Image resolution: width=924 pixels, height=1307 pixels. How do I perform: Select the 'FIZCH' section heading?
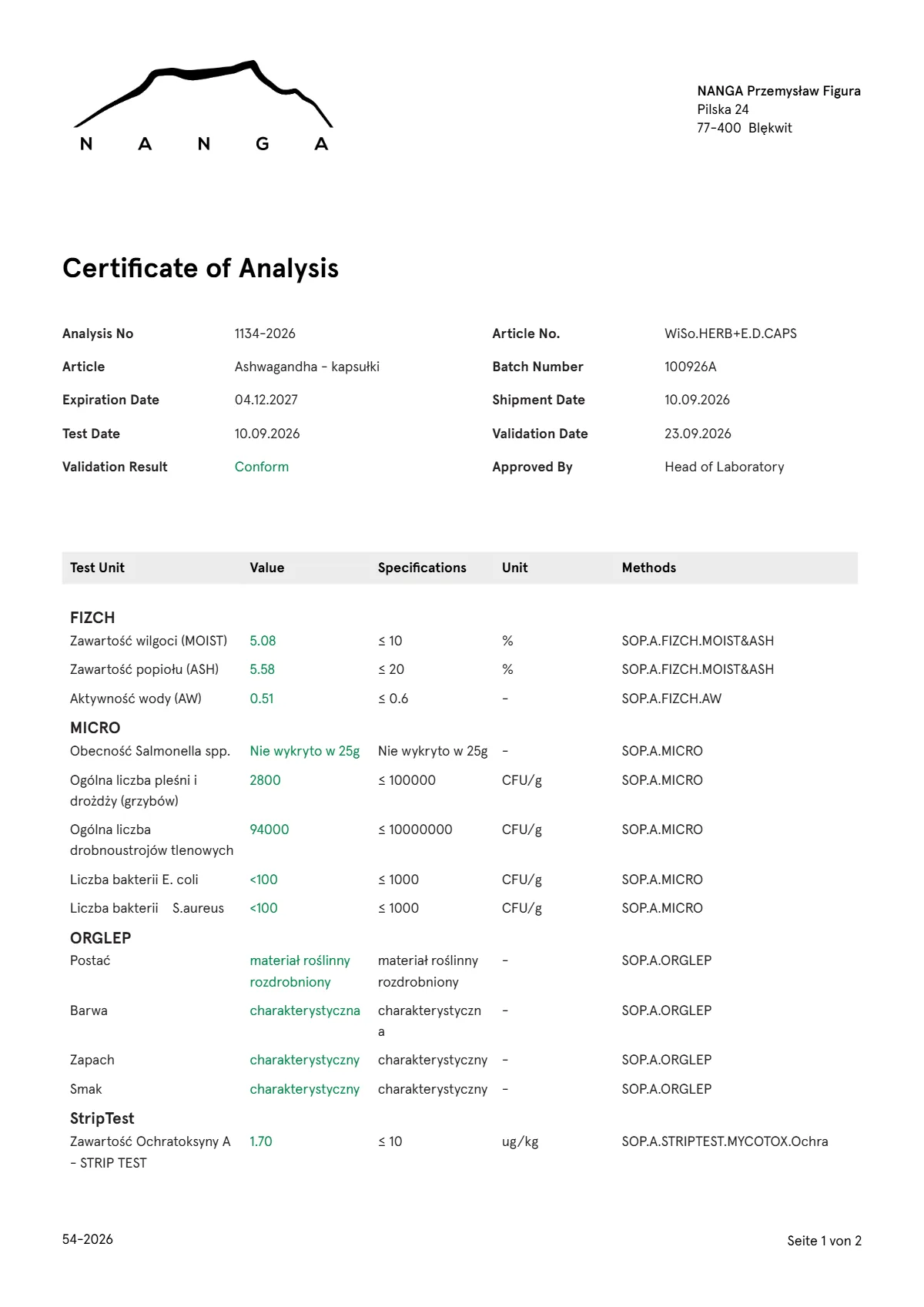pyautogui.click(x=92, y=618)
